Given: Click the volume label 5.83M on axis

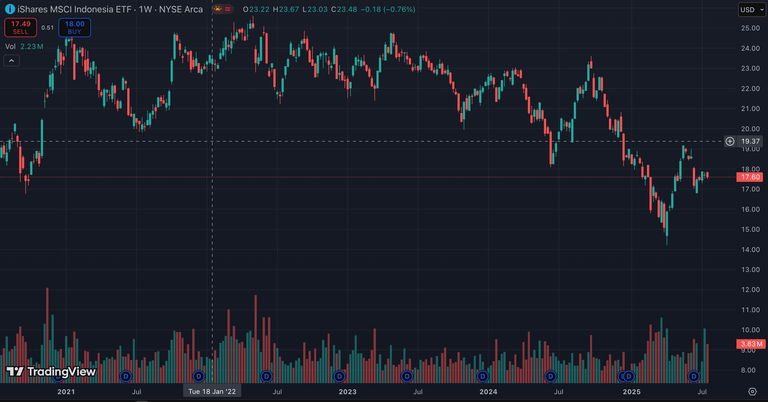Looking at the screenshot, I should point(750,345).
